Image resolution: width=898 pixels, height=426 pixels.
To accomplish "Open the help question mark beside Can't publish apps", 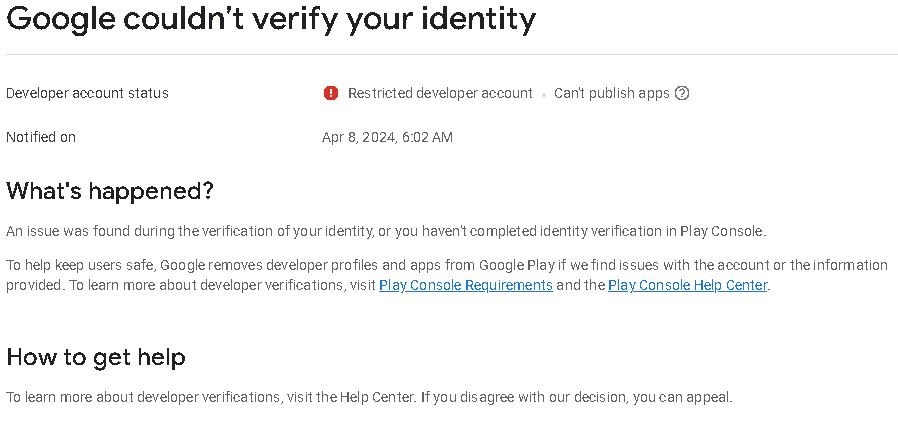I will pos(682,93).
